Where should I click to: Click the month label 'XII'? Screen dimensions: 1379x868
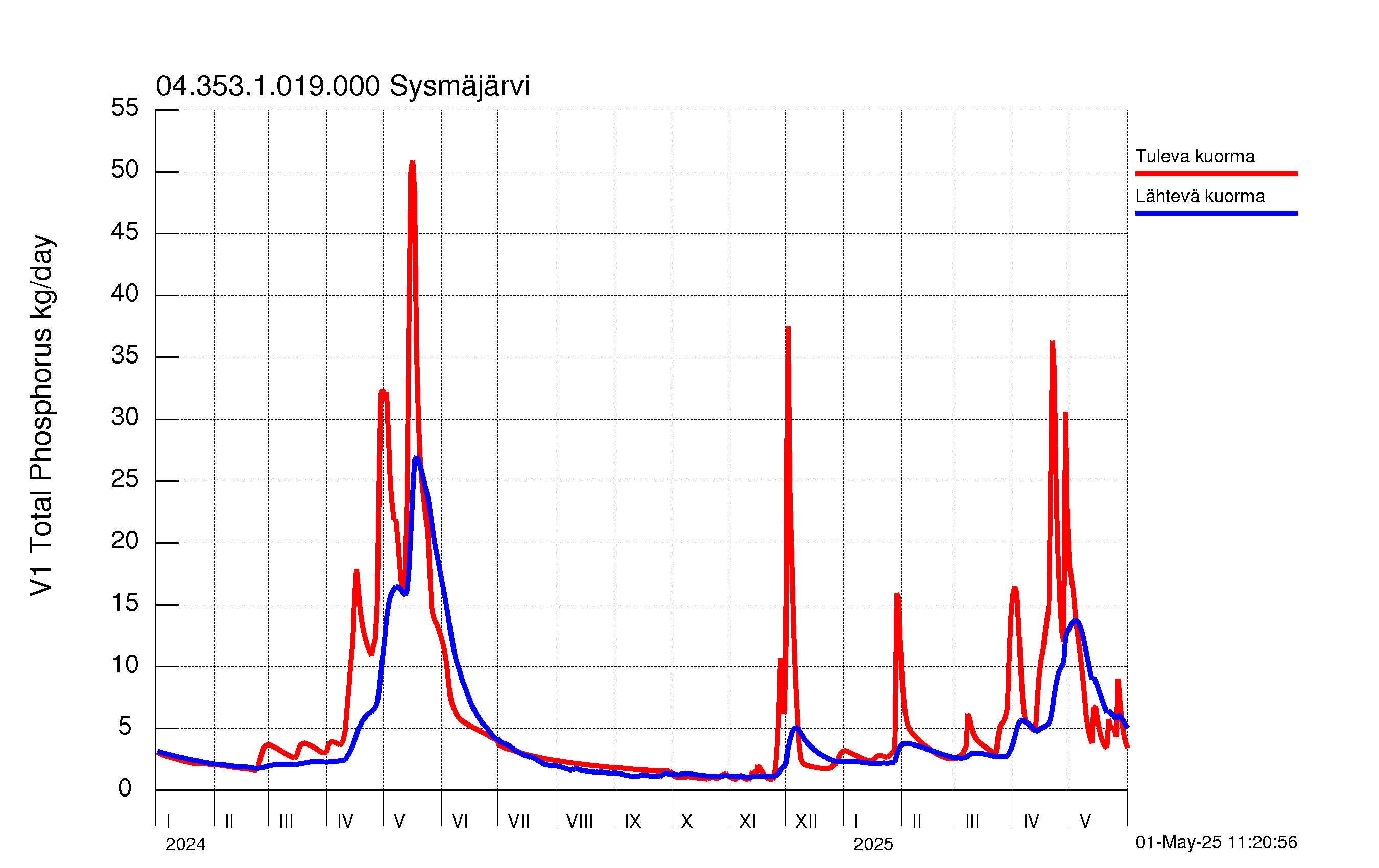[806, 822]
